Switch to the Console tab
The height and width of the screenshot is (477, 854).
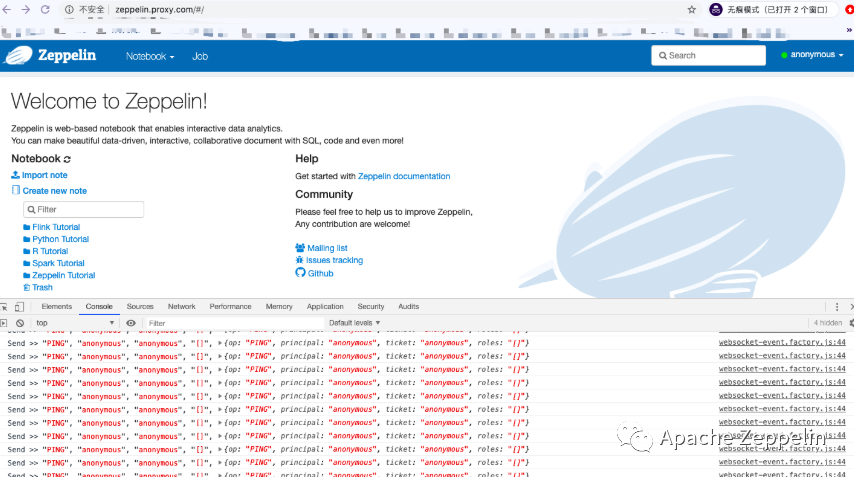[x=99, y=307]
